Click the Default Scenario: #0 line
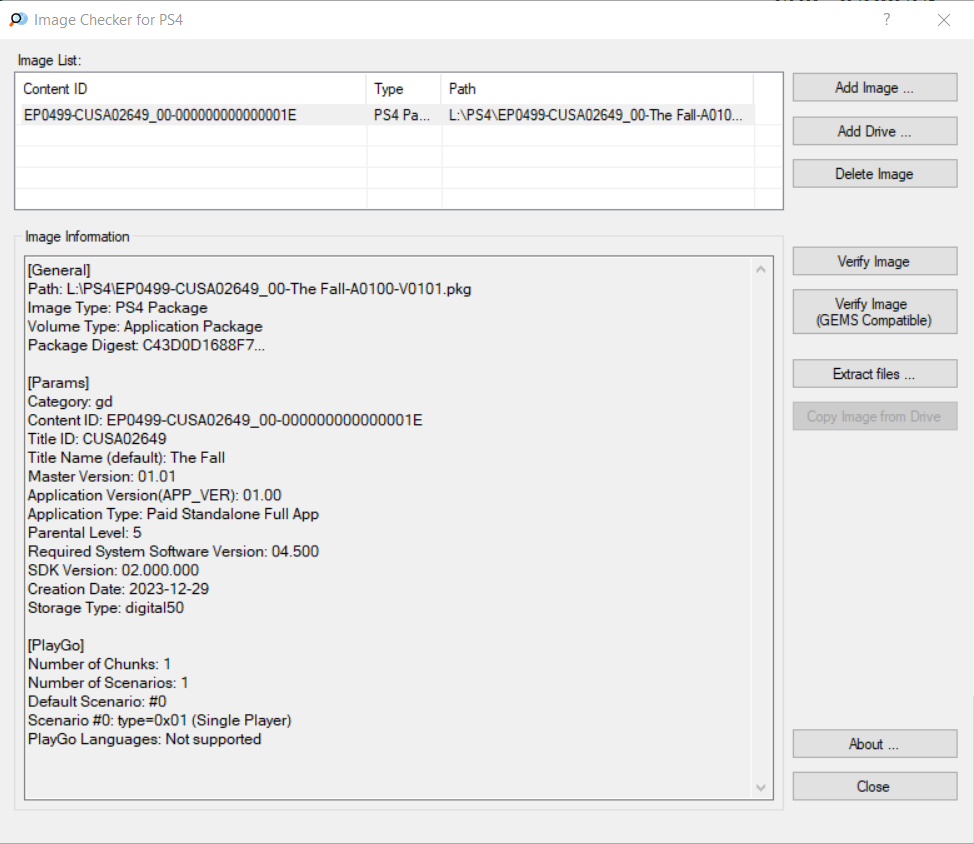Image resolution: width=974 pixels, height=844 pixels. click(97, 701)
